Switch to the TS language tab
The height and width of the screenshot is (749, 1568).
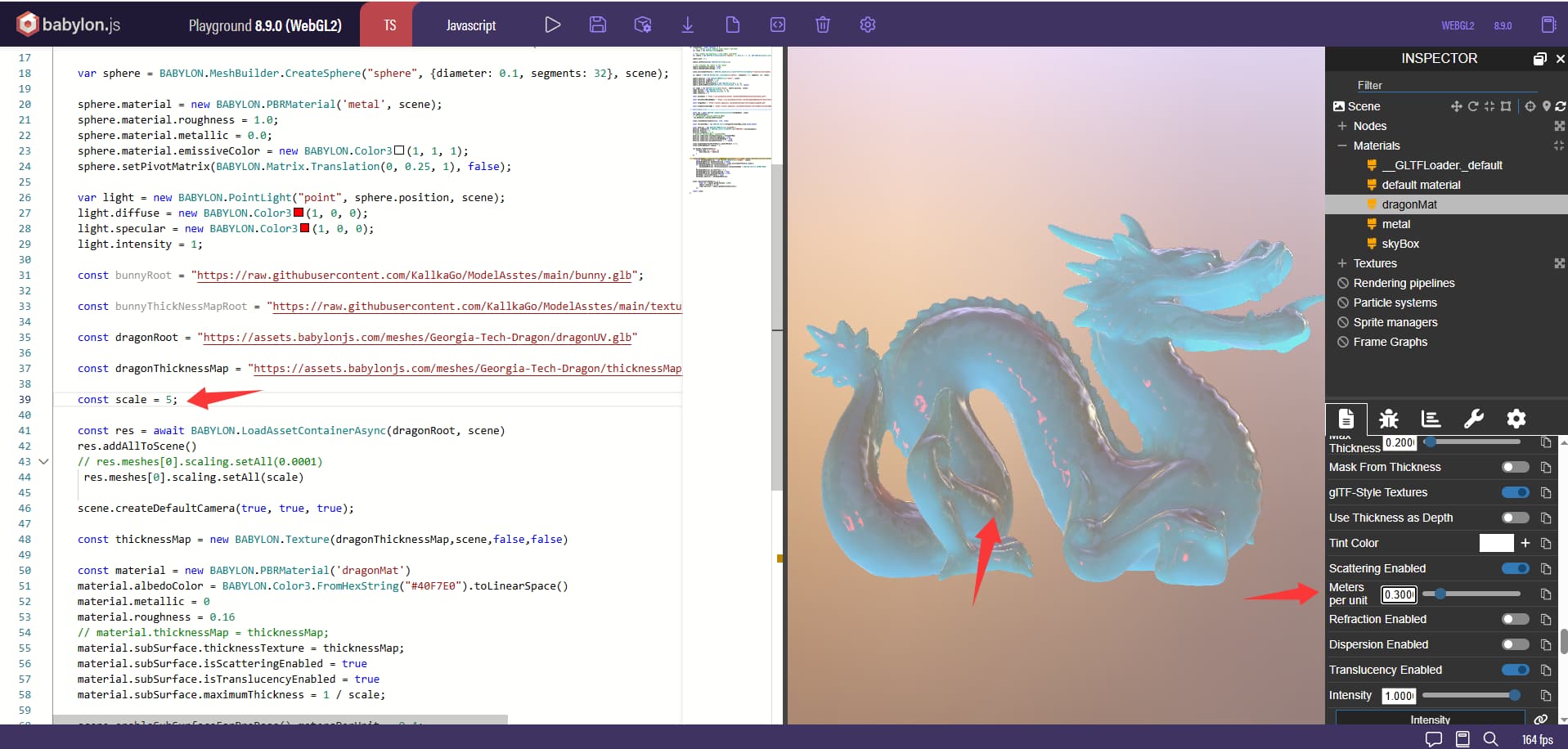[x=390, y=25]
